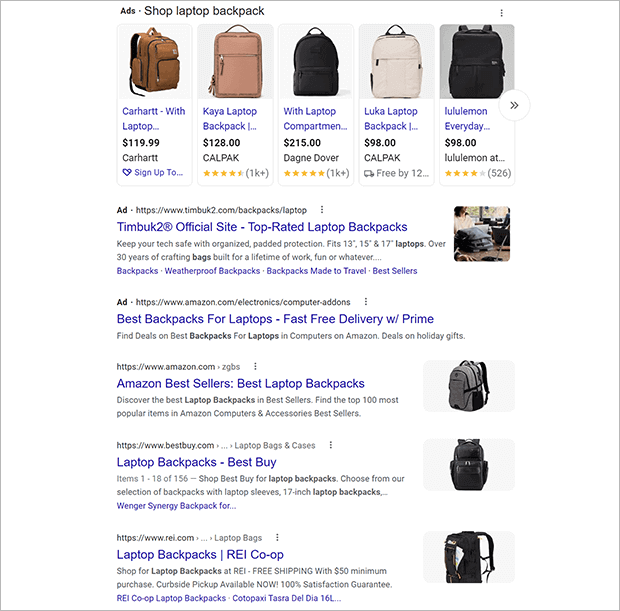The image size is (620, 611).
Task: Open the lululemon Everyday backpack listing
Action: 467,119
